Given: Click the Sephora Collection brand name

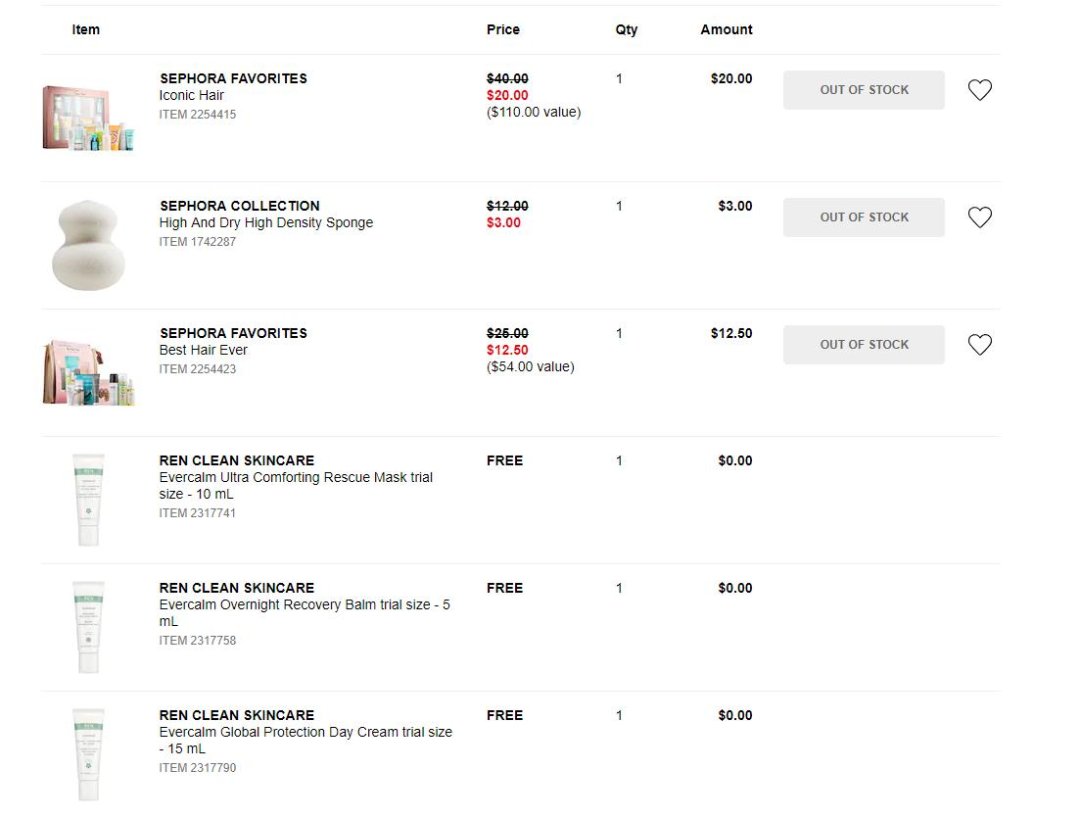Looking at the screenshot, I should click(239, 206).
